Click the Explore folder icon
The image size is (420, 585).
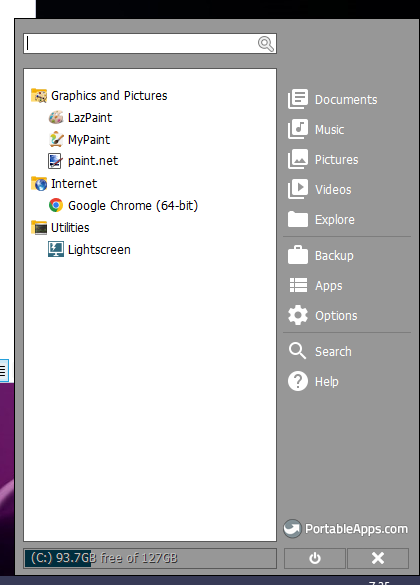(x=298, y=219)
